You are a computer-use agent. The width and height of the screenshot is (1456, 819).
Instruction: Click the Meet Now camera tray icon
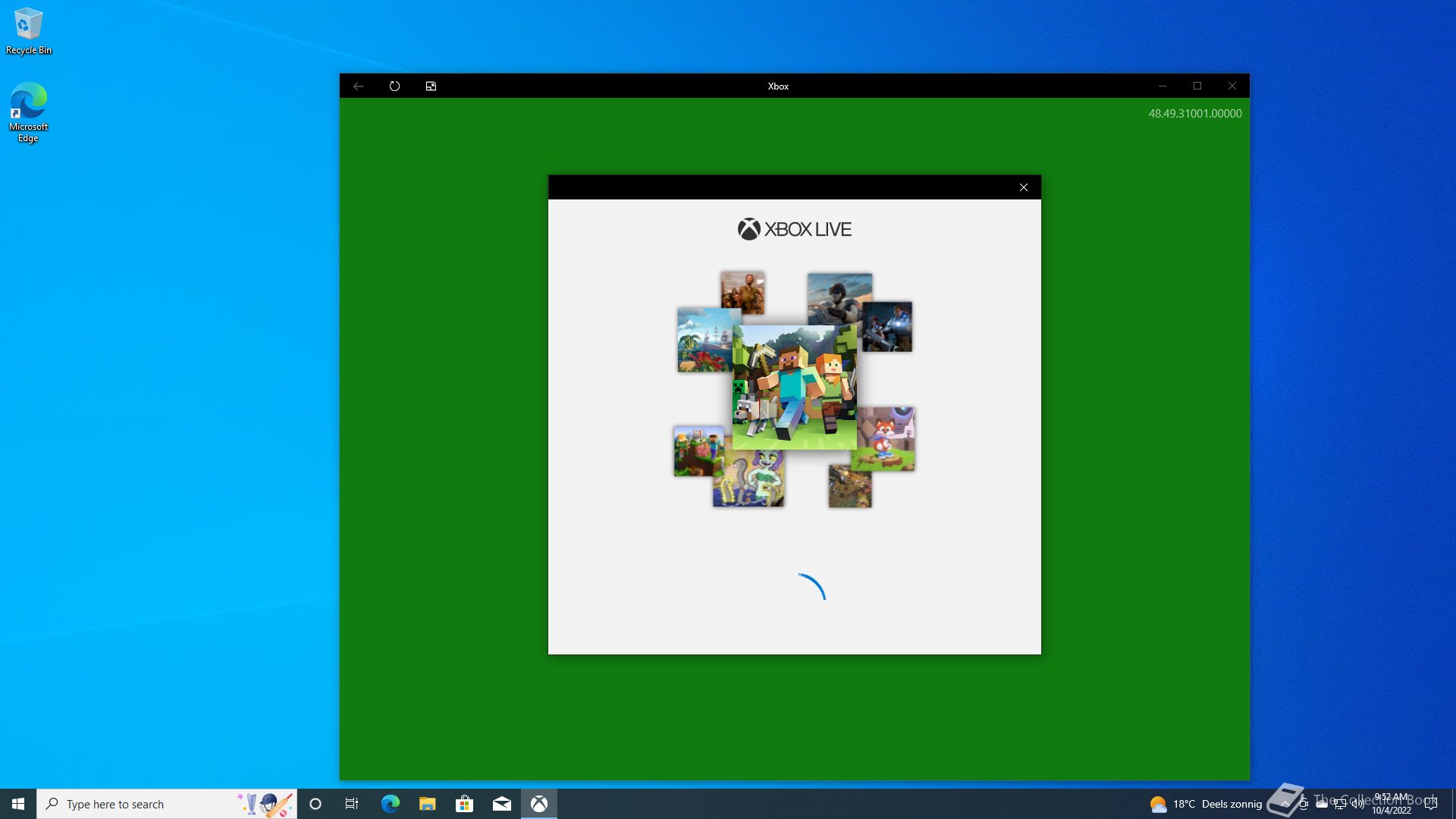pos(1303,804)
